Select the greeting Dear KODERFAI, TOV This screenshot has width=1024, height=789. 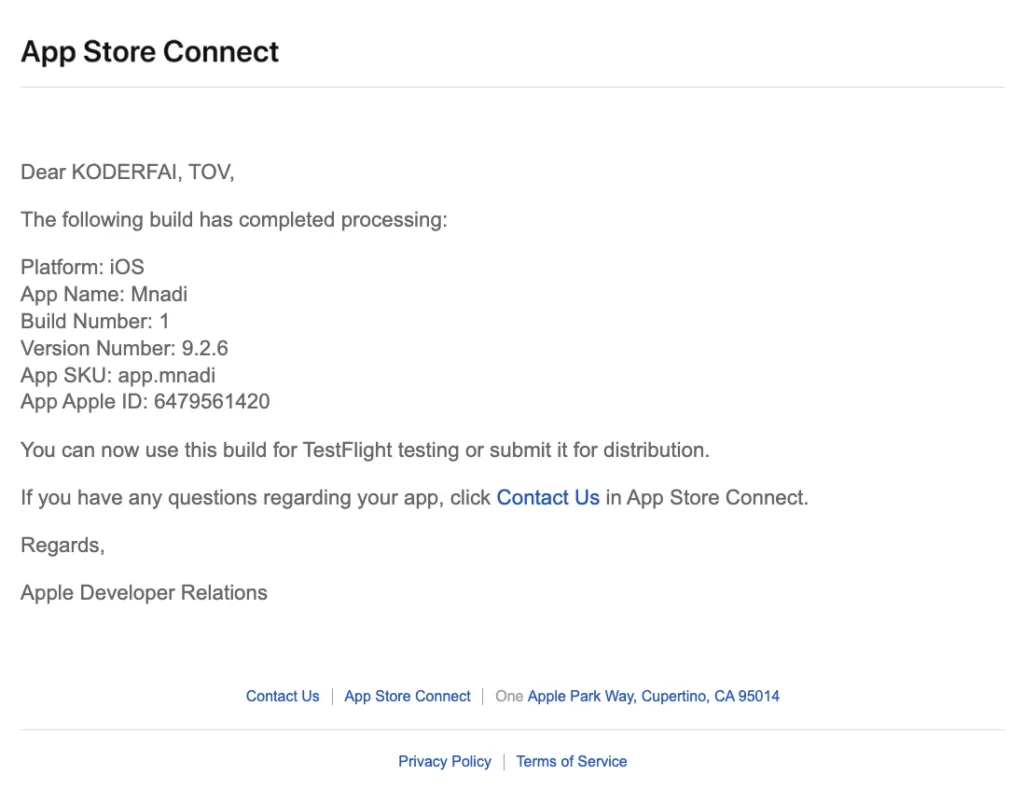[x=127, y=172]
